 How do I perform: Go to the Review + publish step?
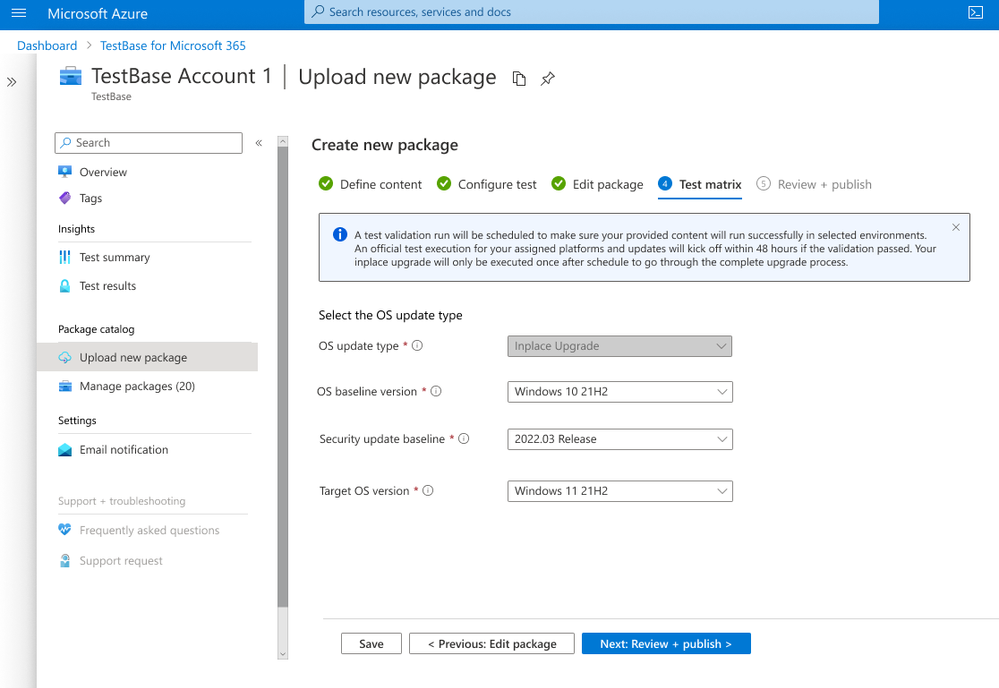[814, 184]
